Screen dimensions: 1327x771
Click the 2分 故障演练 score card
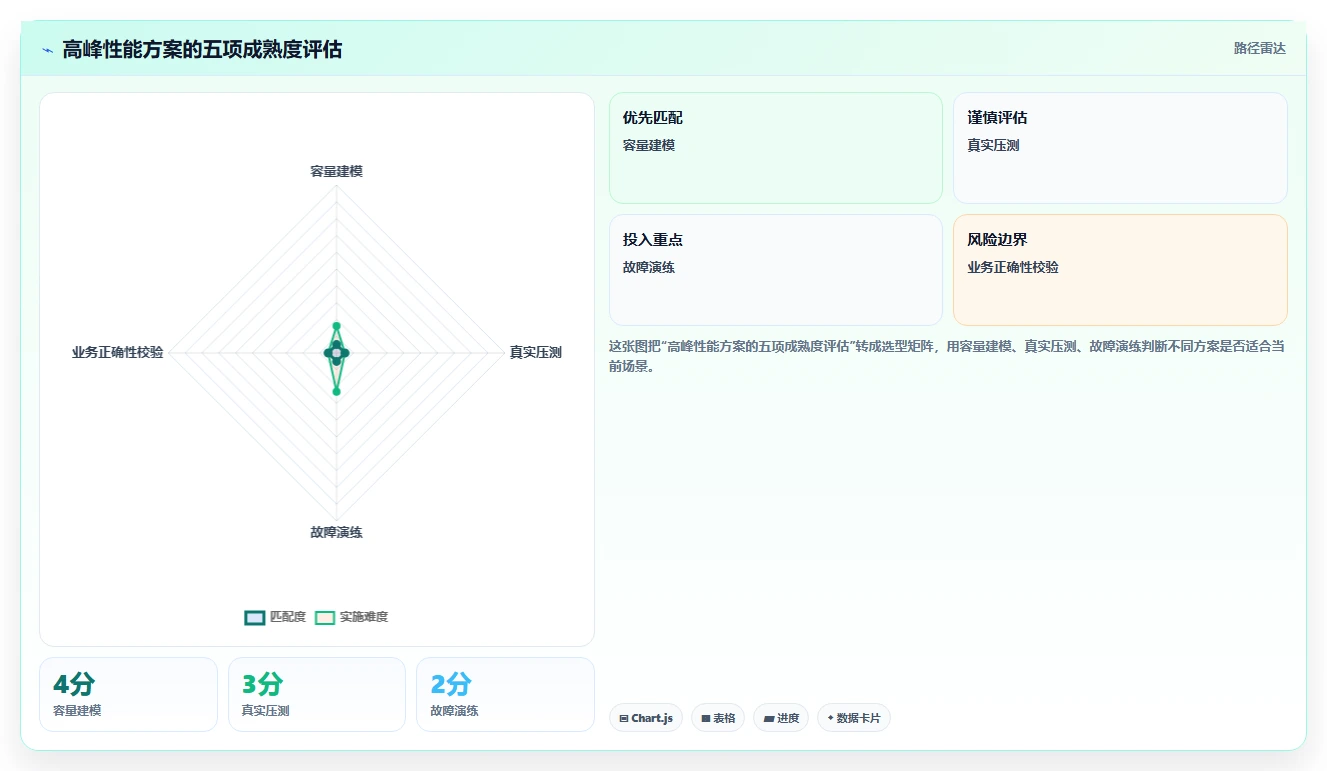tap(505, 694)
